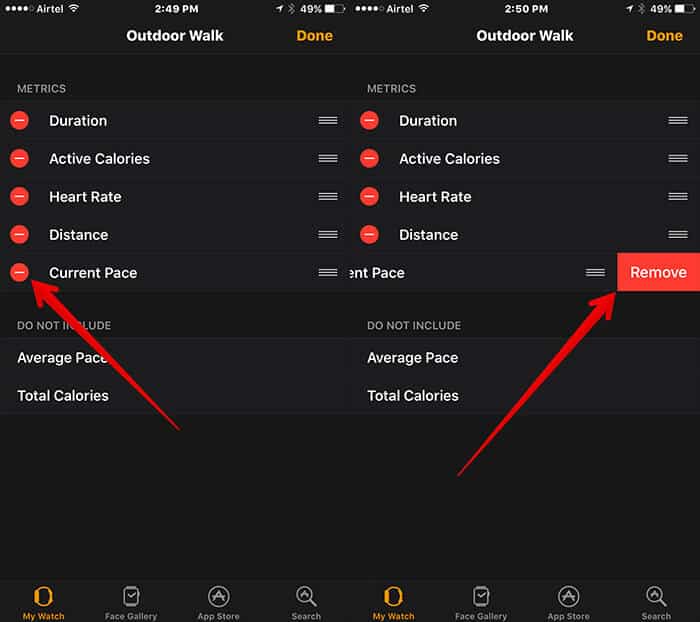Grab the reorder handle beside the Remove button
Image resolution: width=700 pixels, height=622 pixels.
point(596,272)
